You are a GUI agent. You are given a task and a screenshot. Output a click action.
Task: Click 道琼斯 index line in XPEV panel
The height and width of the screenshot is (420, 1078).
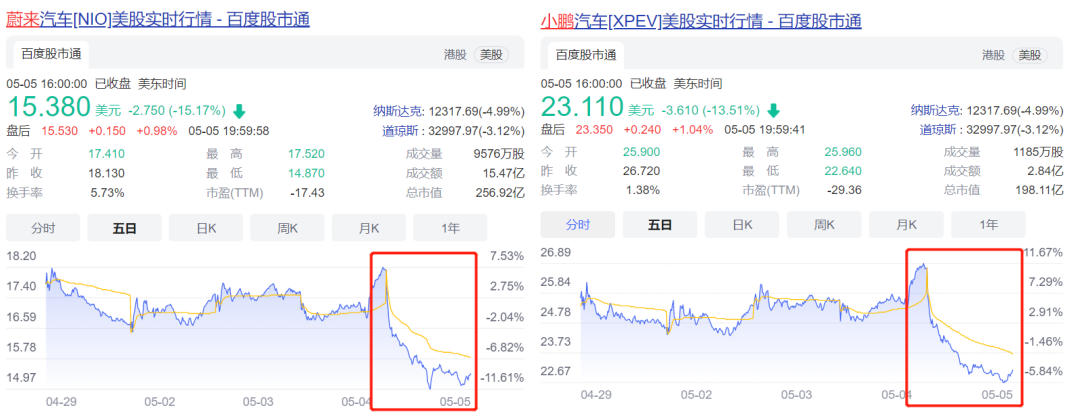click(x=992, y=131)
